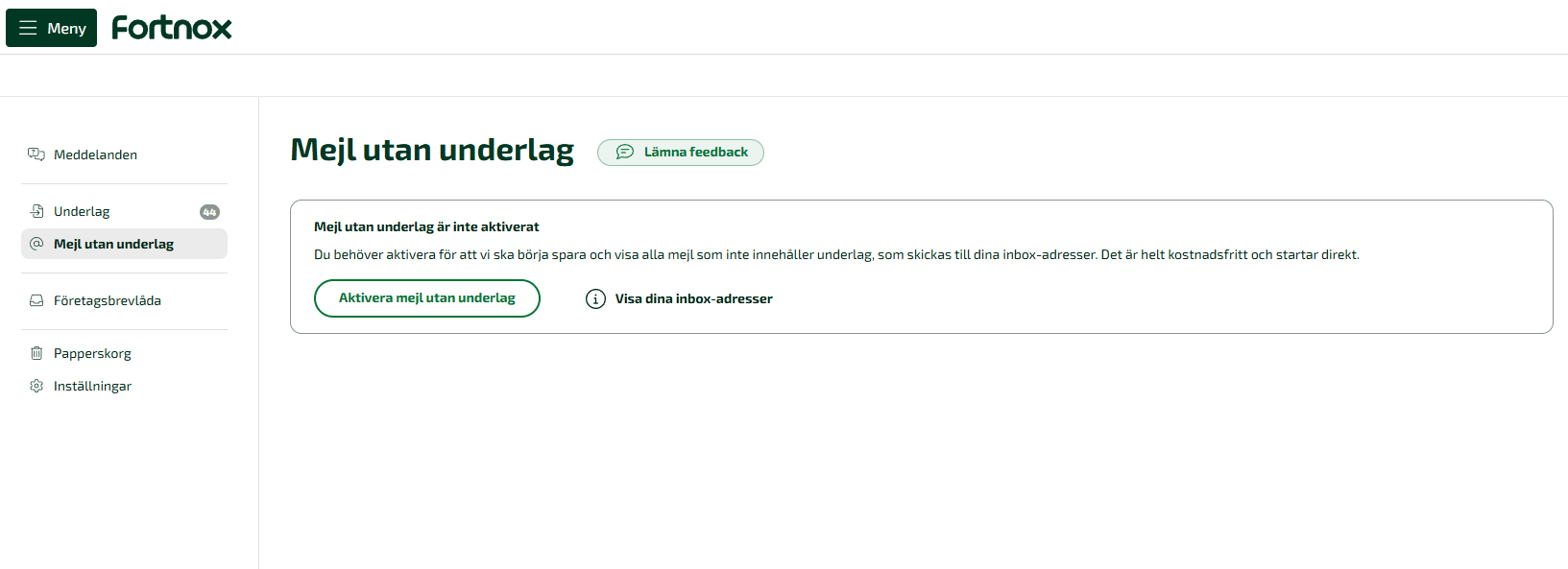
Task: Click the Företagsbrevlåda inbox tray icon
Action: click(36, 300)
